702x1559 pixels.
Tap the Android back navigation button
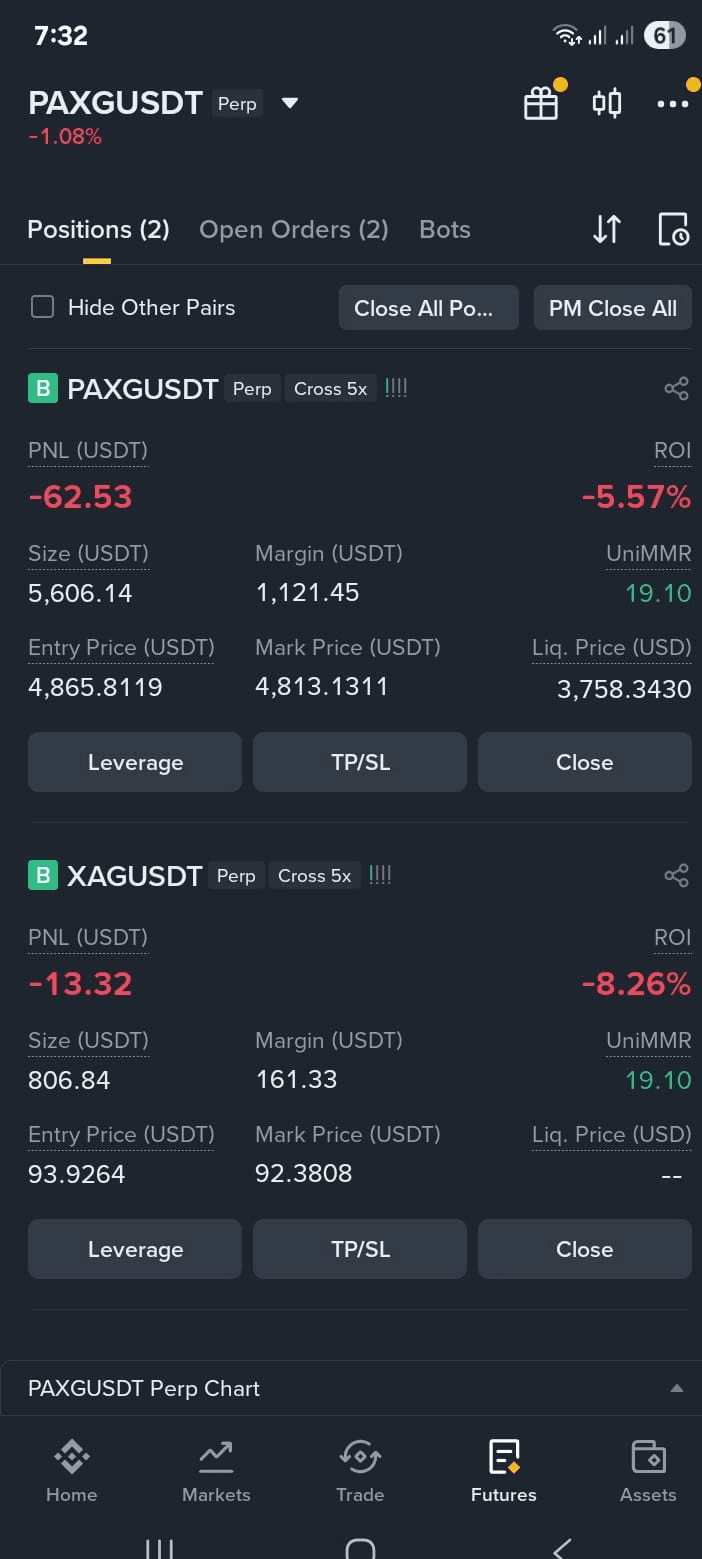point(562,1547)
